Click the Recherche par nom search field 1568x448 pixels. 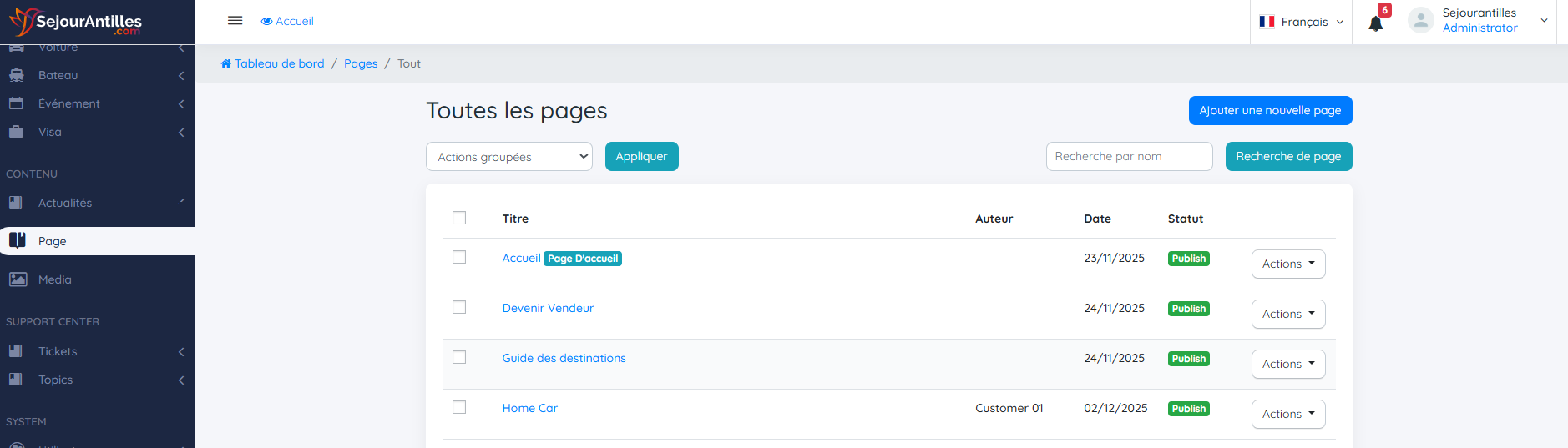click(1128, 157)
